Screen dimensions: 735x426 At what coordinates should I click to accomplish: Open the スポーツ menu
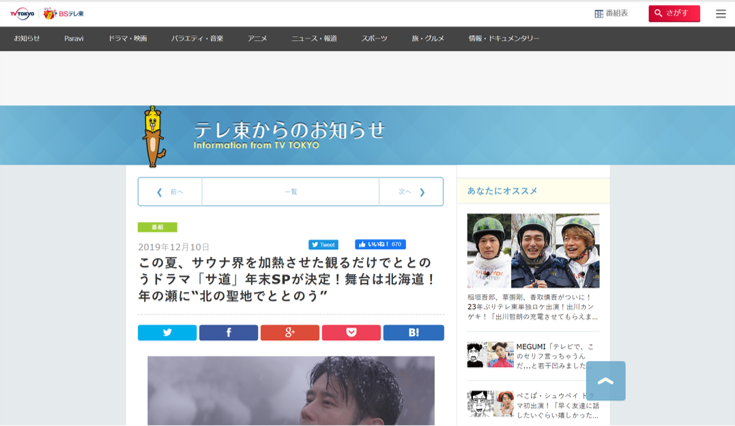click(374, 38)
